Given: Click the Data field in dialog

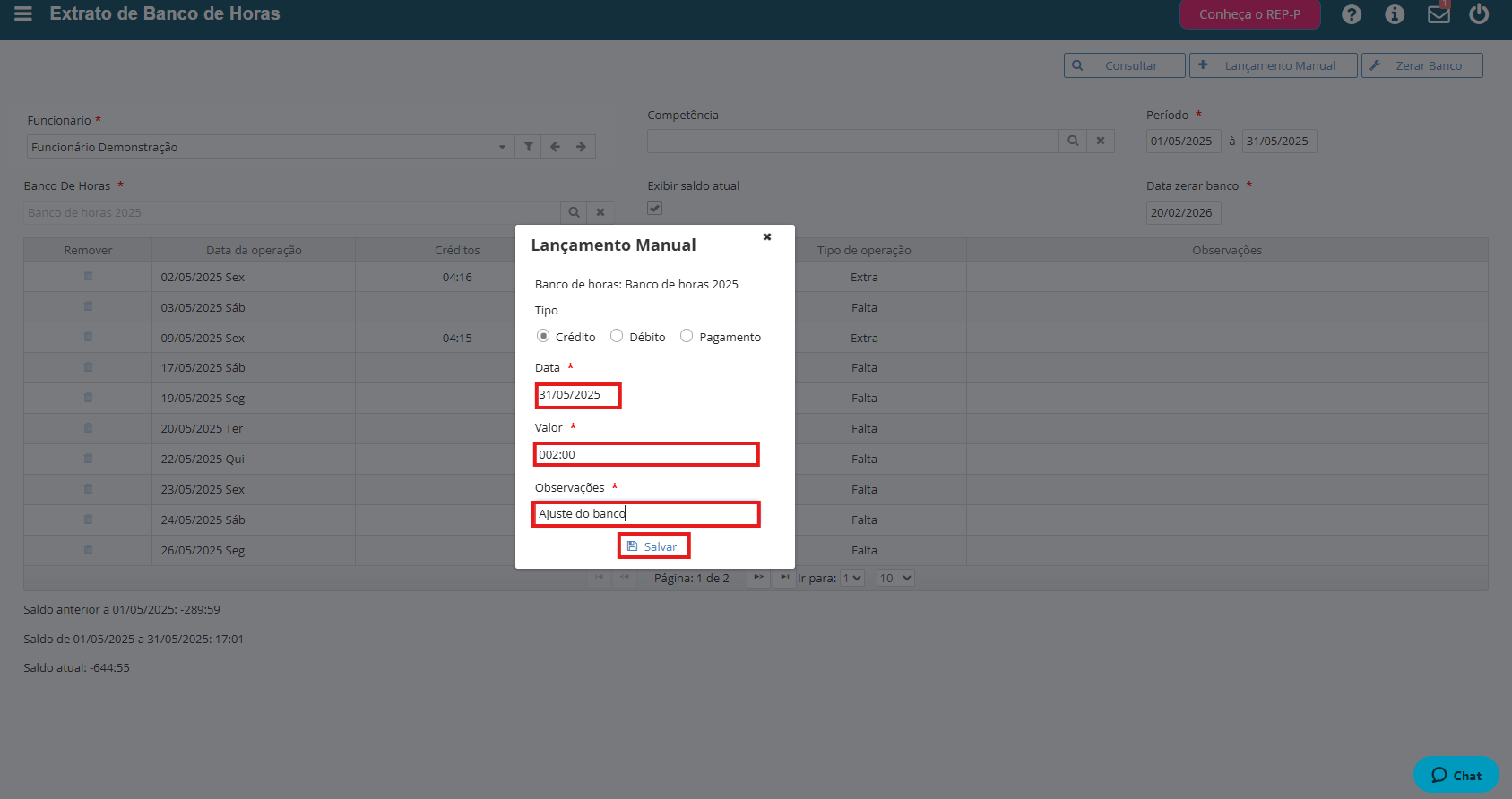Looking at the screenshot, I should point(578,395).
